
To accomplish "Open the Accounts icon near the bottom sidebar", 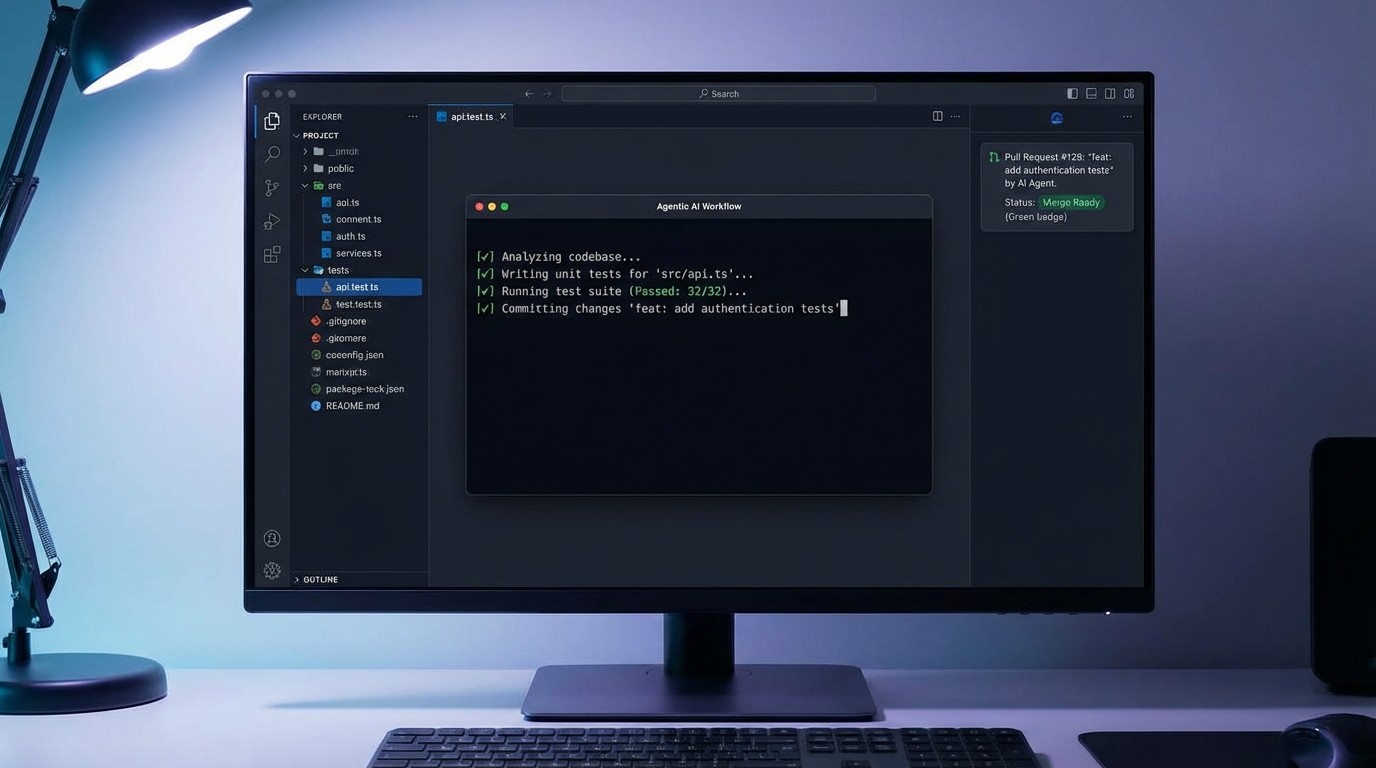I will pyautogui.click(x=271, y=538).
